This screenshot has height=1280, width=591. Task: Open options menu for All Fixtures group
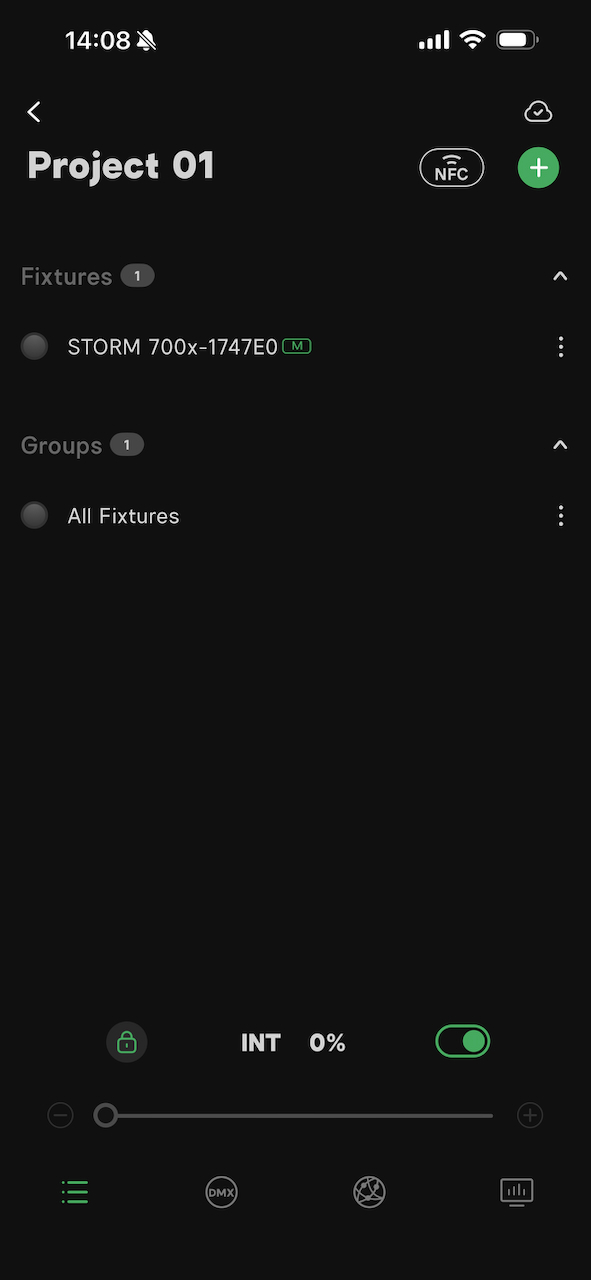click(561, 515)
